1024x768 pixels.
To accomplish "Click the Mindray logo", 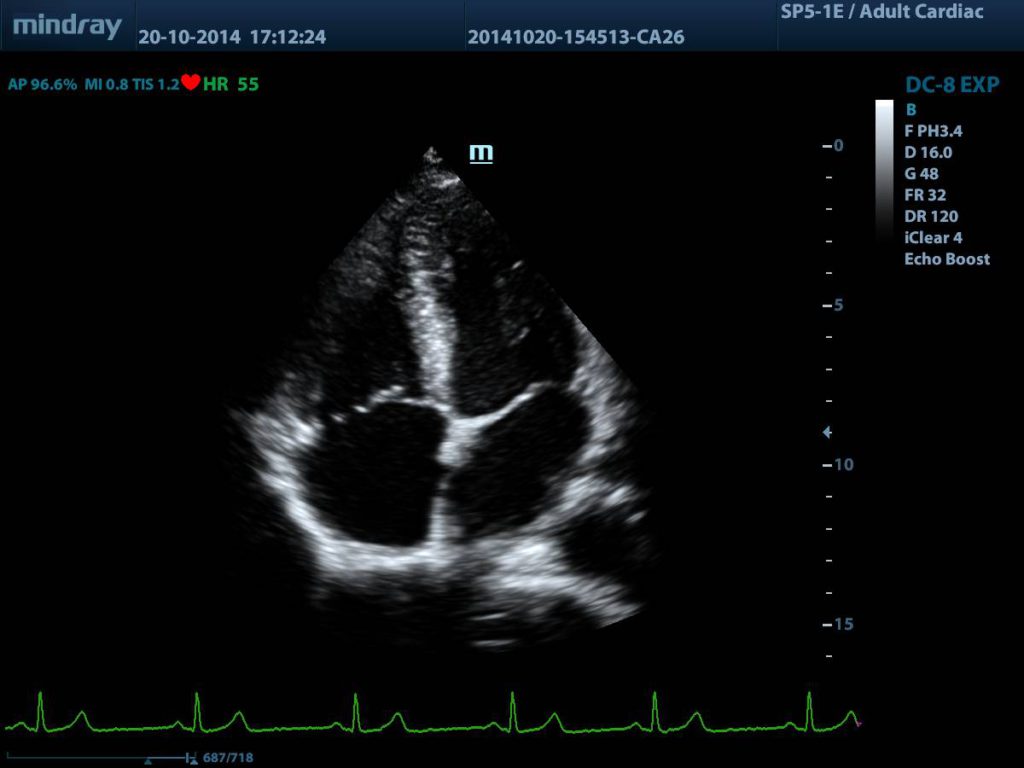I will click(x=67, y=26).
